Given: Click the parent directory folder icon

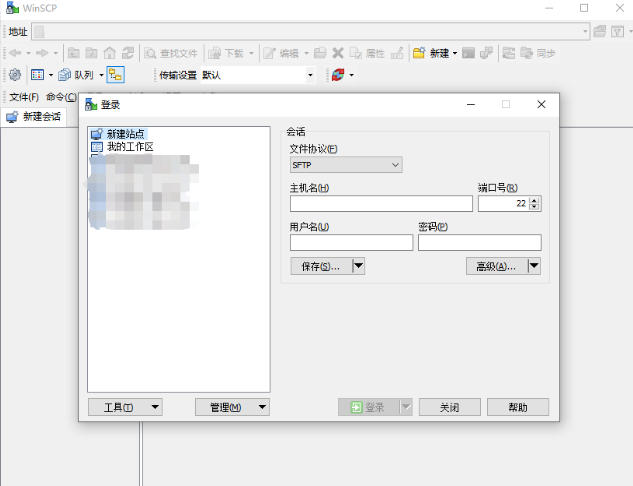Looking at the screenshot, I should tap(73, 53).
